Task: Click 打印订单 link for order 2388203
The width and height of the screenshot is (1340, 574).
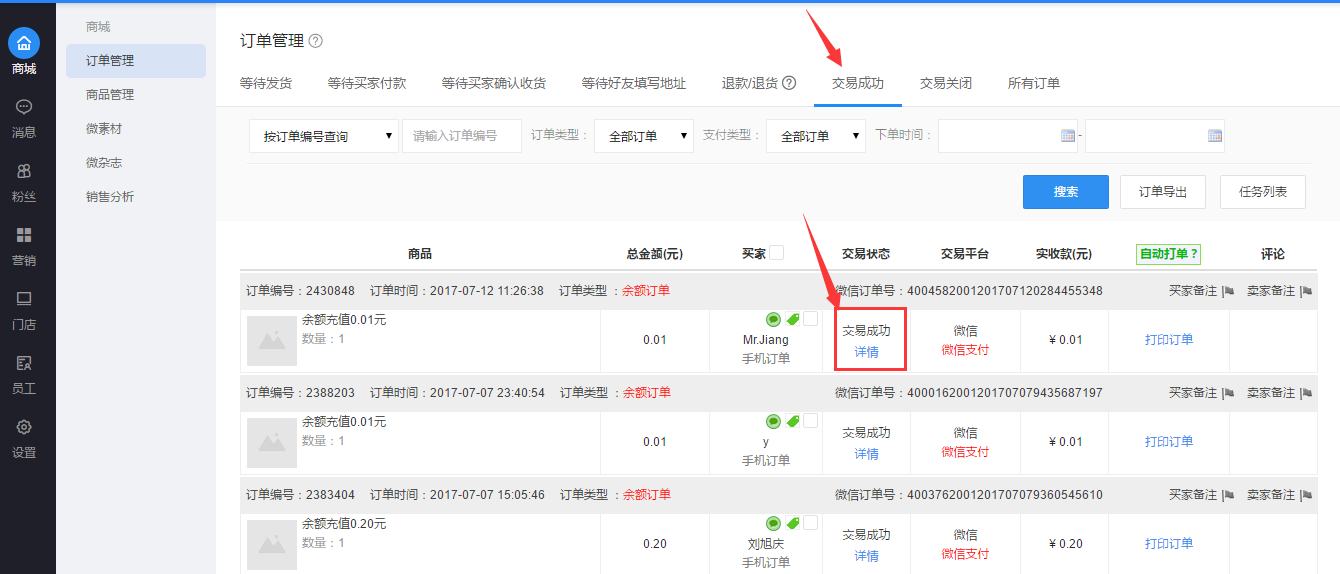Action: click(x=1169, y=441)
